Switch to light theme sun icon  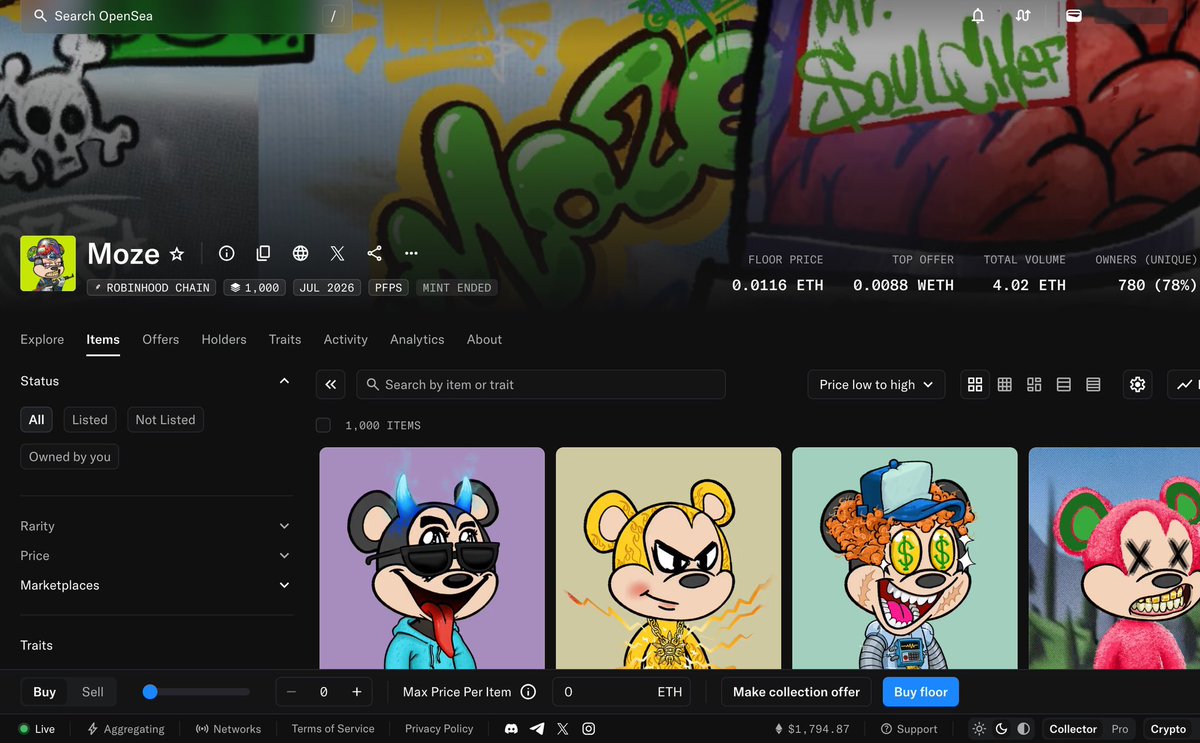point(979,729)
